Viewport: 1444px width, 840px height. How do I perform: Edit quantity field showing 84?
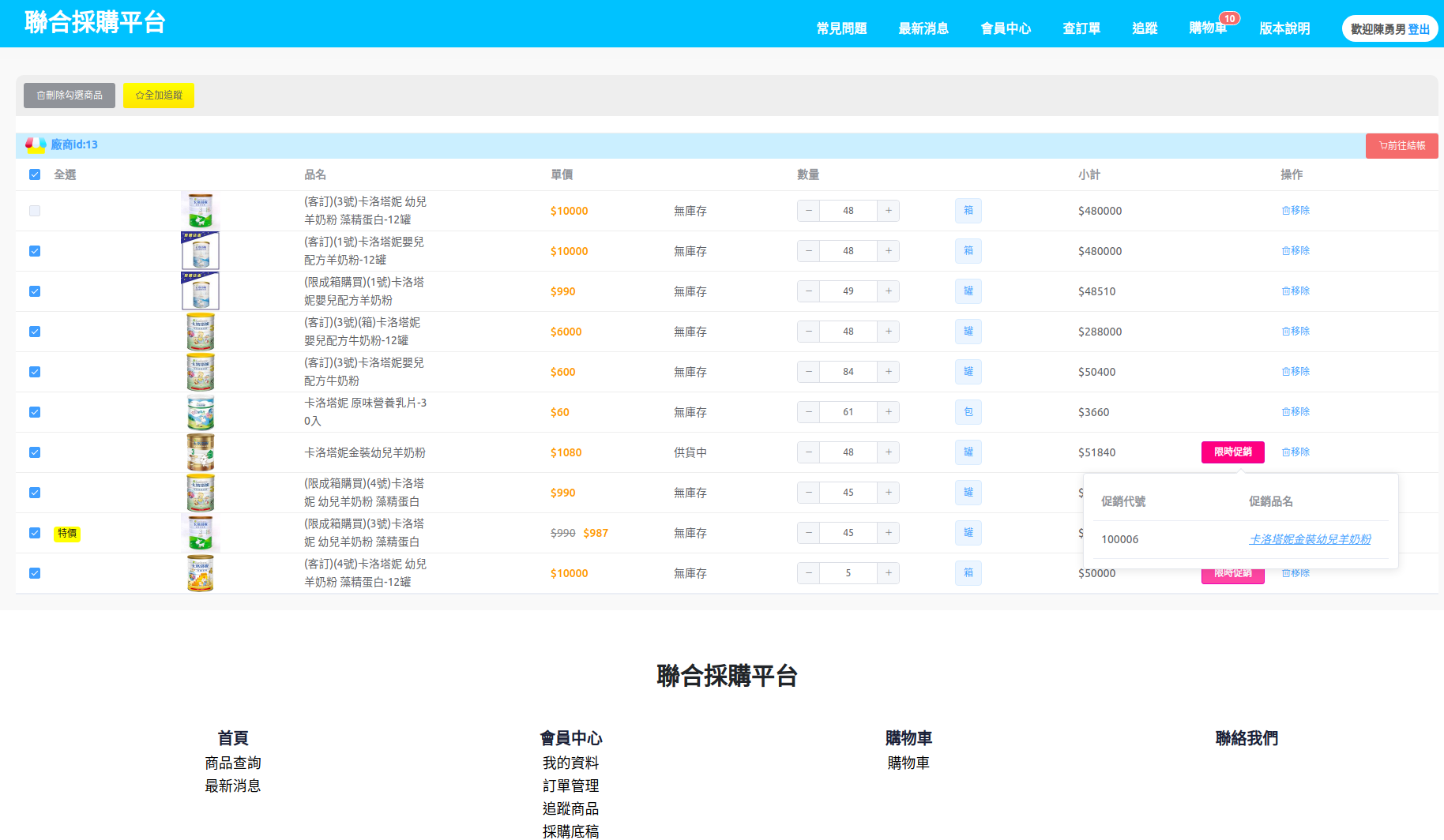848,372
